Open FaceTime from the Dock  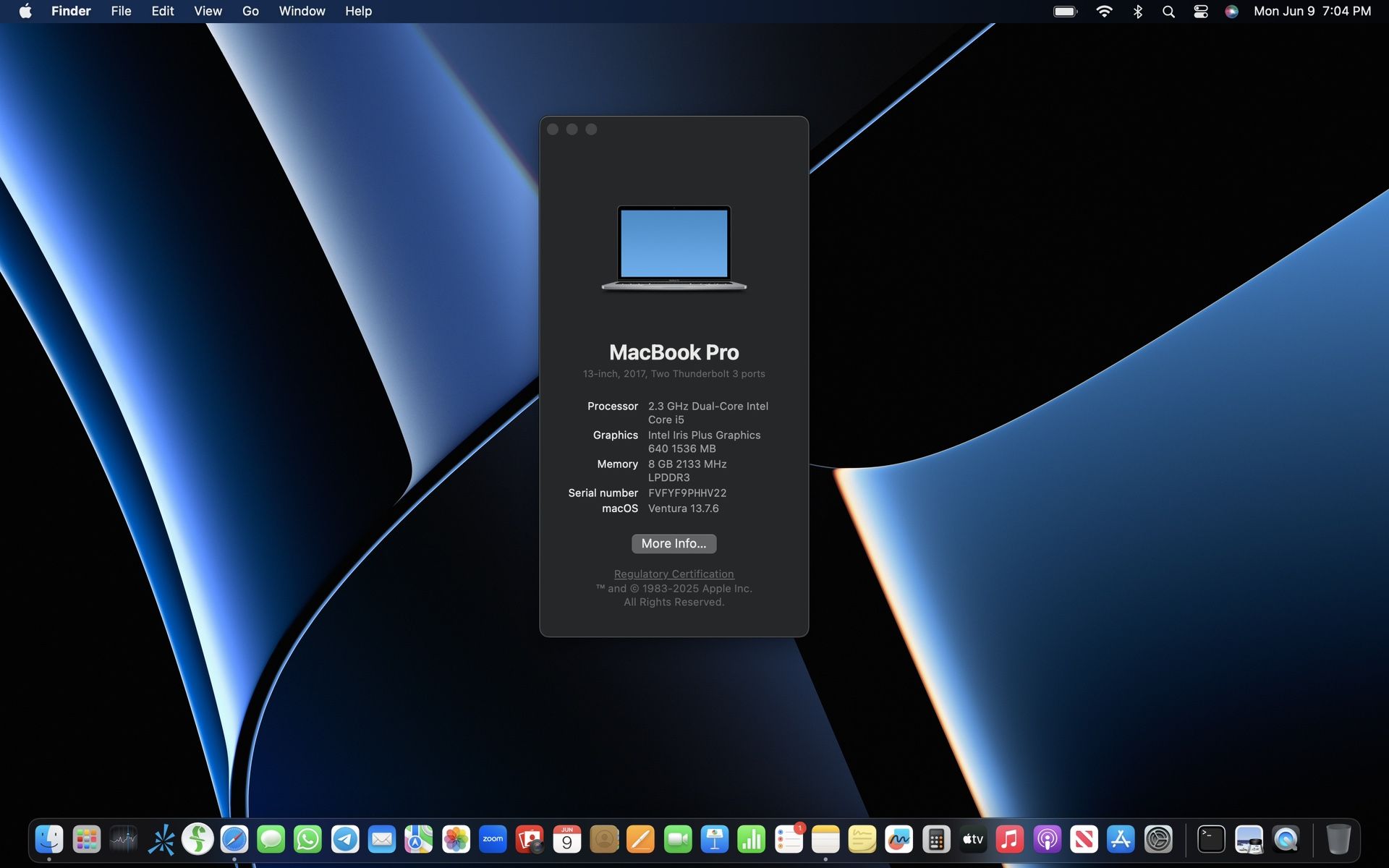click(x=678, y=839)
